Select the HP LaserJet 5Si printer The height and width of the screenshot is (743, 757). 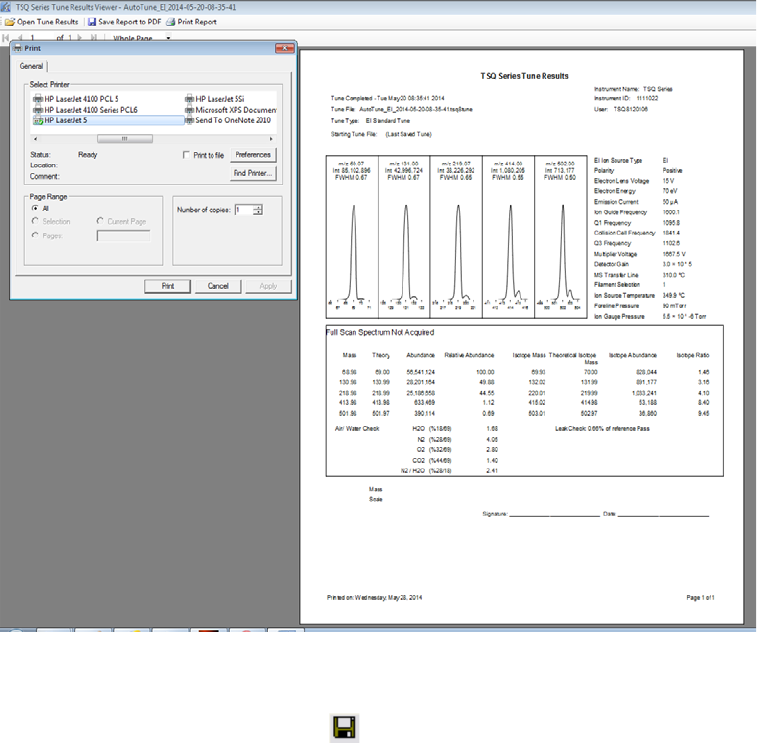click(219, 98)
